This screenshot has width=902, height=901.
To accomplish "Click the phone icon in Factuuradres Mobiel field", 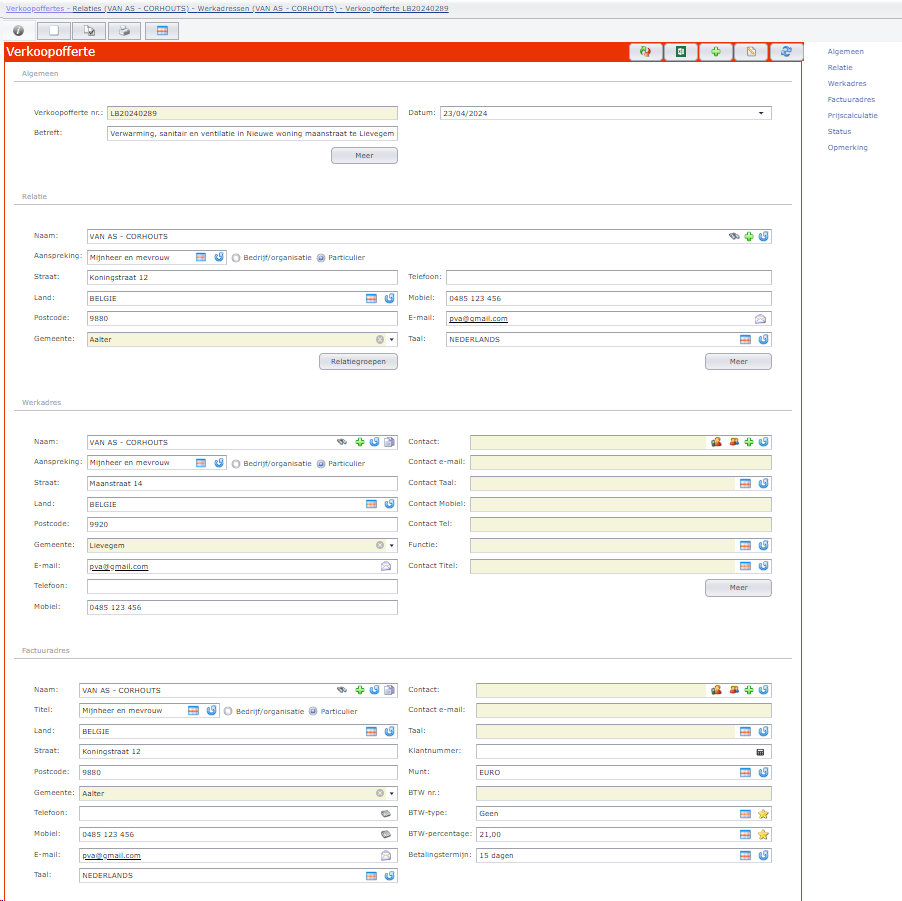I will coord(386,834).
